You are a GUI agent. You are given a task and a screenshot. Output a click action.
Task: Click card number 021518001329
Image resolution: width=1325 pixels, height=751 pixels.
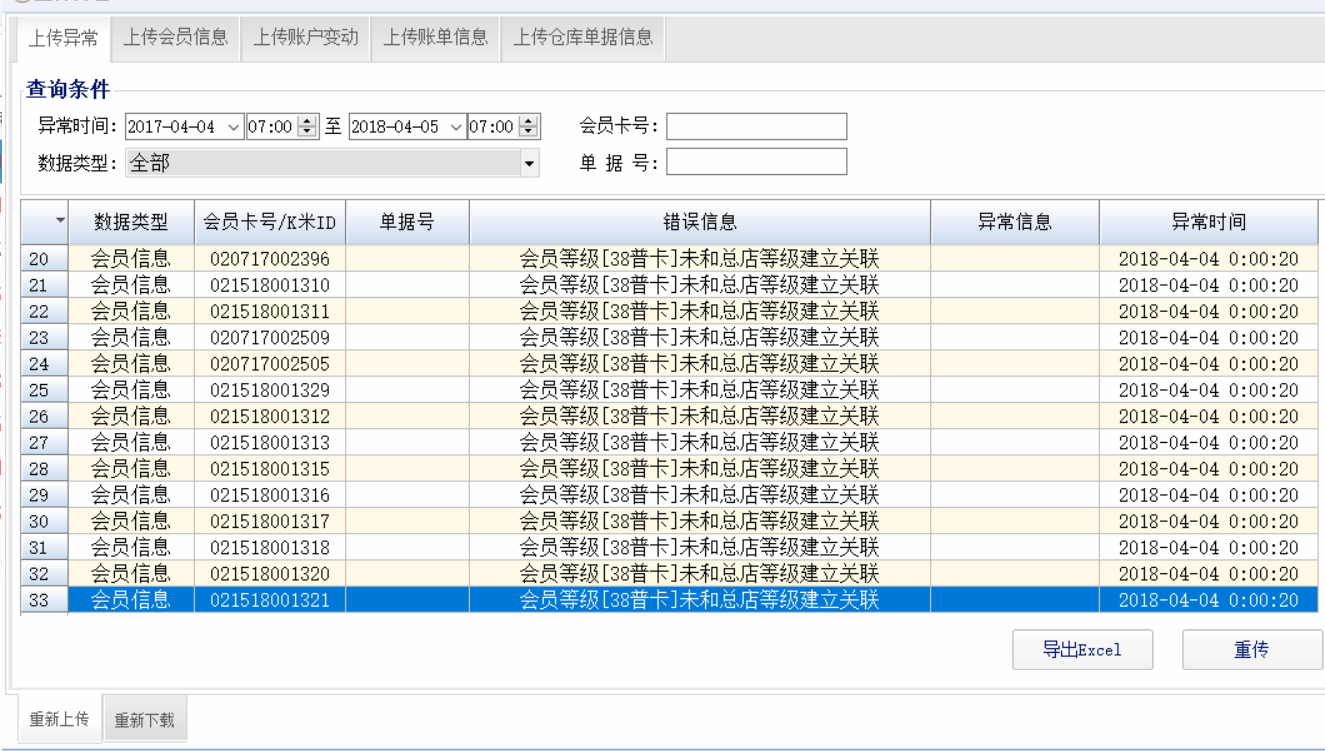tap(270, 390)
